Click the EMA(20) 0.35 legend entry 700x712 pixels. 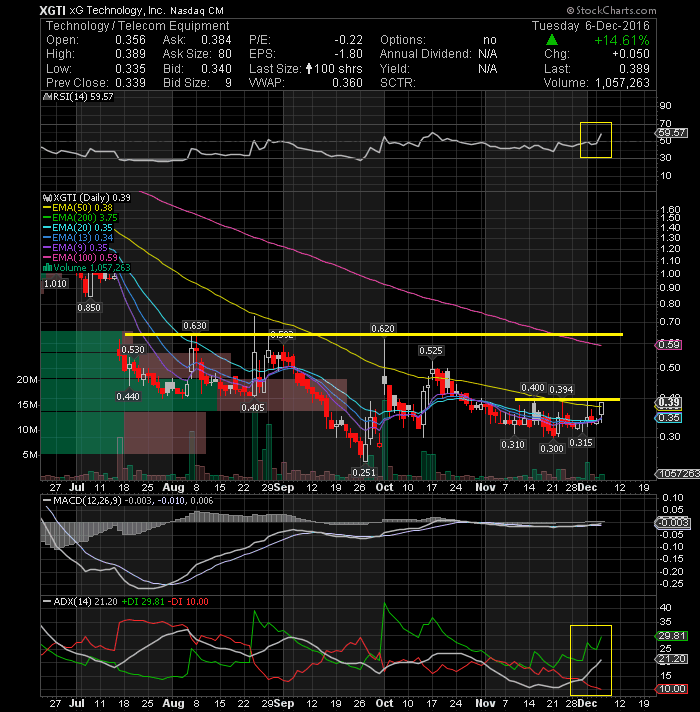82,227
